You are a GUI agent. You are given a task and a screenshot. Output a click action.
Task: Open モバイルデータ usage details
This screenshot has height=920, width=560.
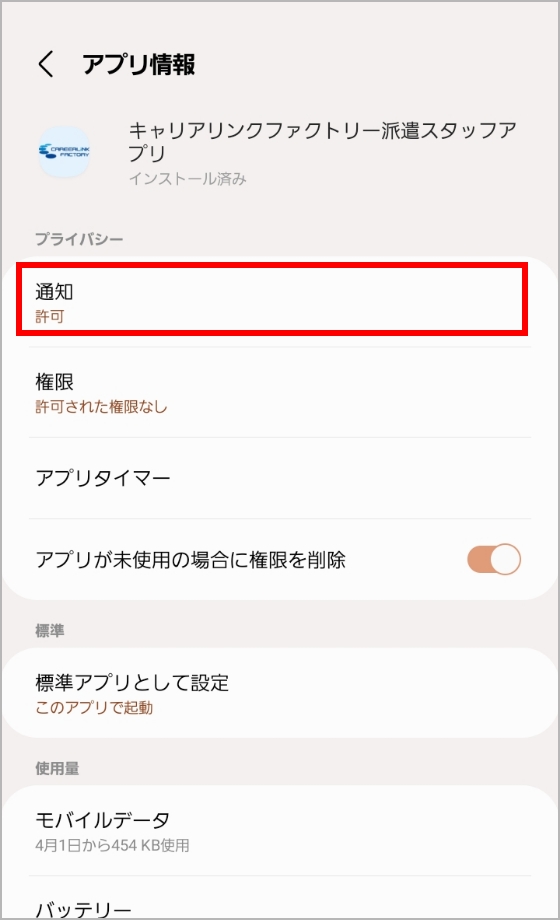[280, 830]
